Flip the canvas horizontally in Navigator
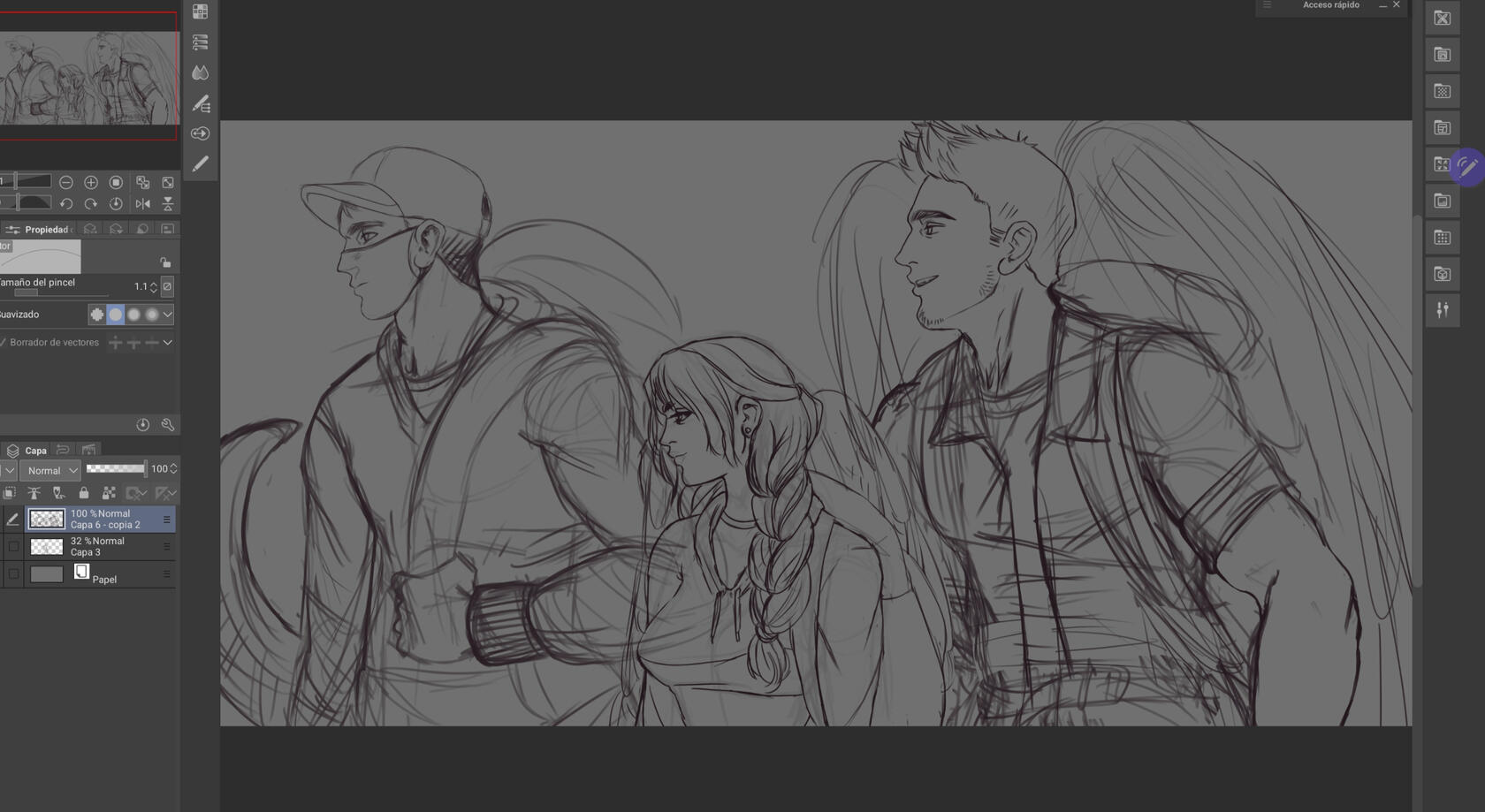This screenshot has width=1485, height=812. pyautogui.click(x=142, y=204)
